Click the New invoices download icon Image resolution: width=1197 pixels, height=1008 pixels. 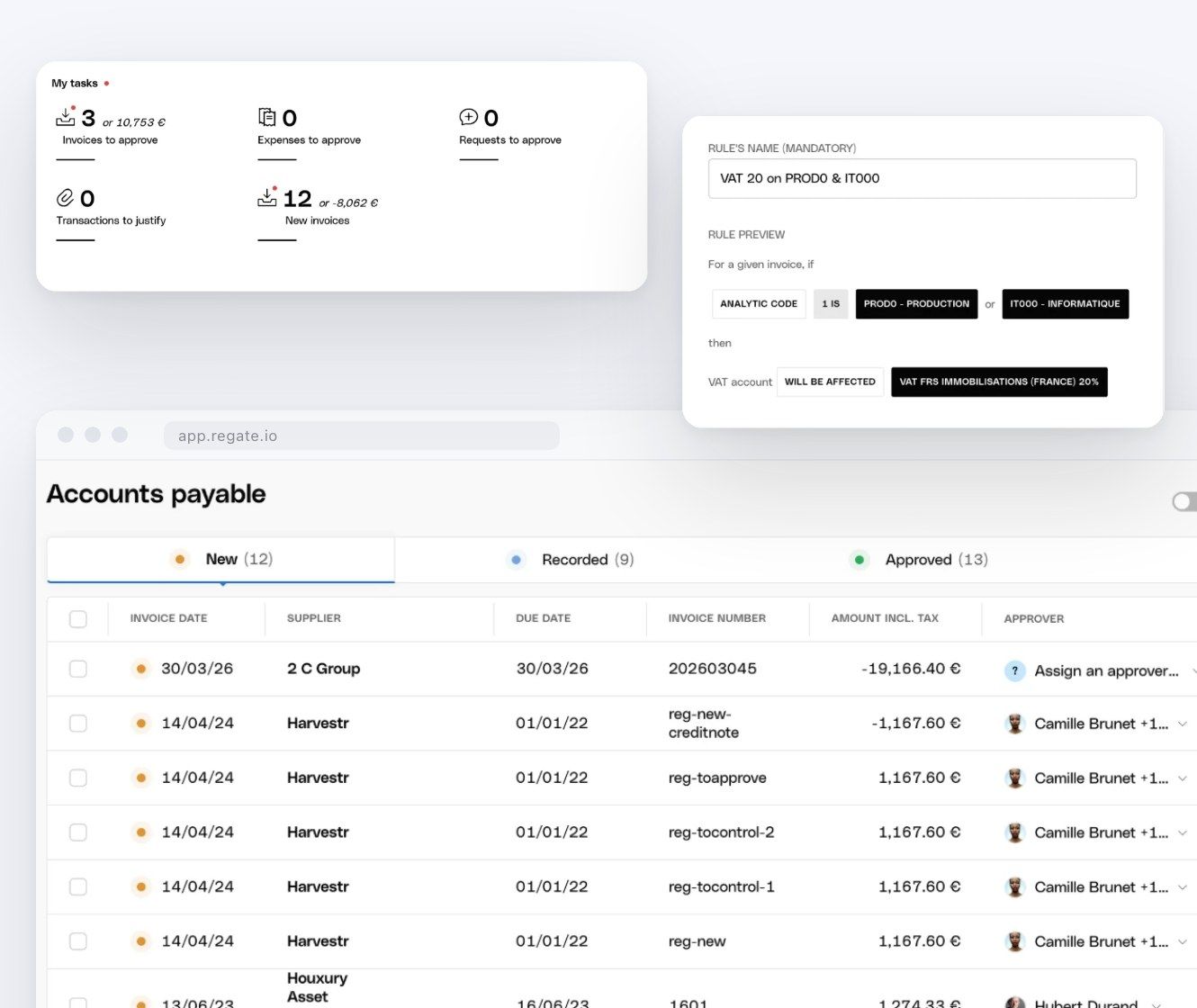click(x=267, y=196)
